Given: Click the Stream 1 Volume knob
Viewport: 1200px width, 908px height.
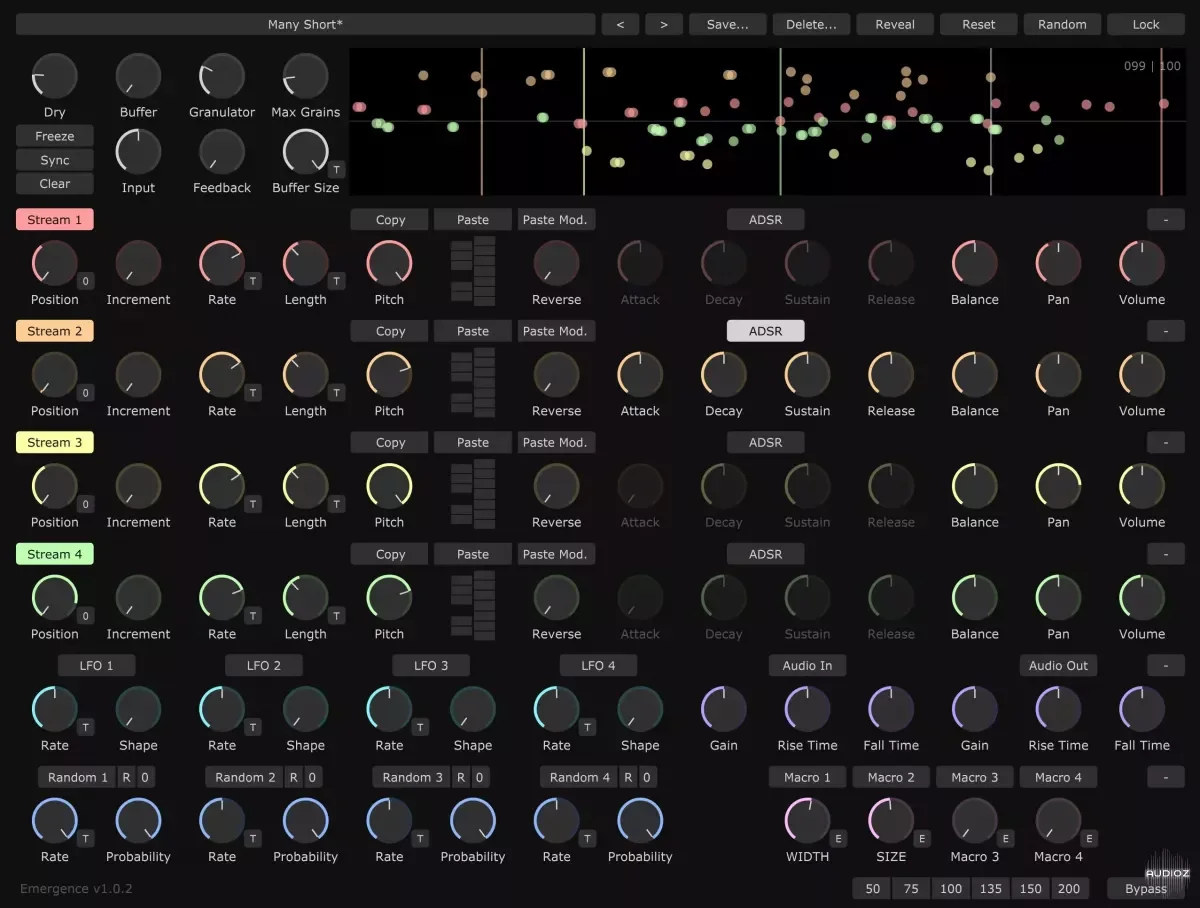Looking at the screenshot, I should pos(1142,263).
